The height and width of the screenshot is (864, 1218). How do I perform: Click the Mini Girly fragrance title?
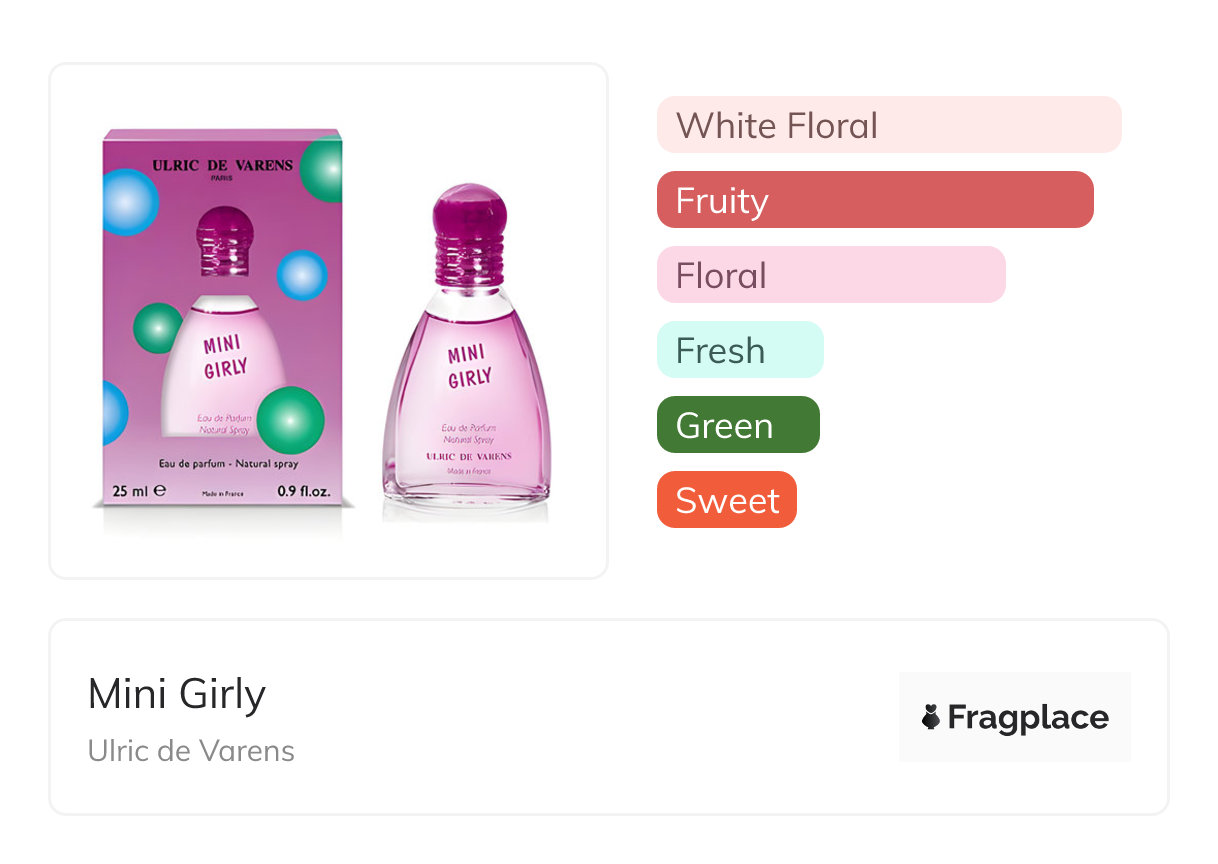click(x=177, y=694)
